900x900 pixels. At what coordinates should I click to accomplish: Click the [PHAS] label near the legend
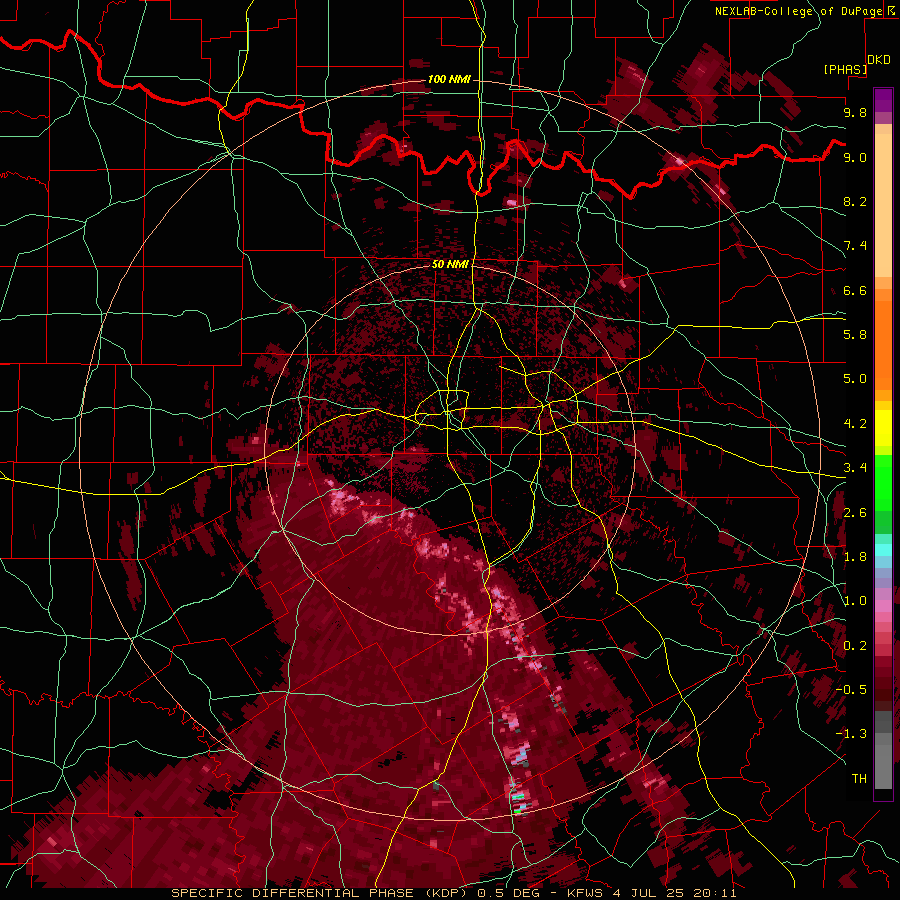tap(845, 69)
